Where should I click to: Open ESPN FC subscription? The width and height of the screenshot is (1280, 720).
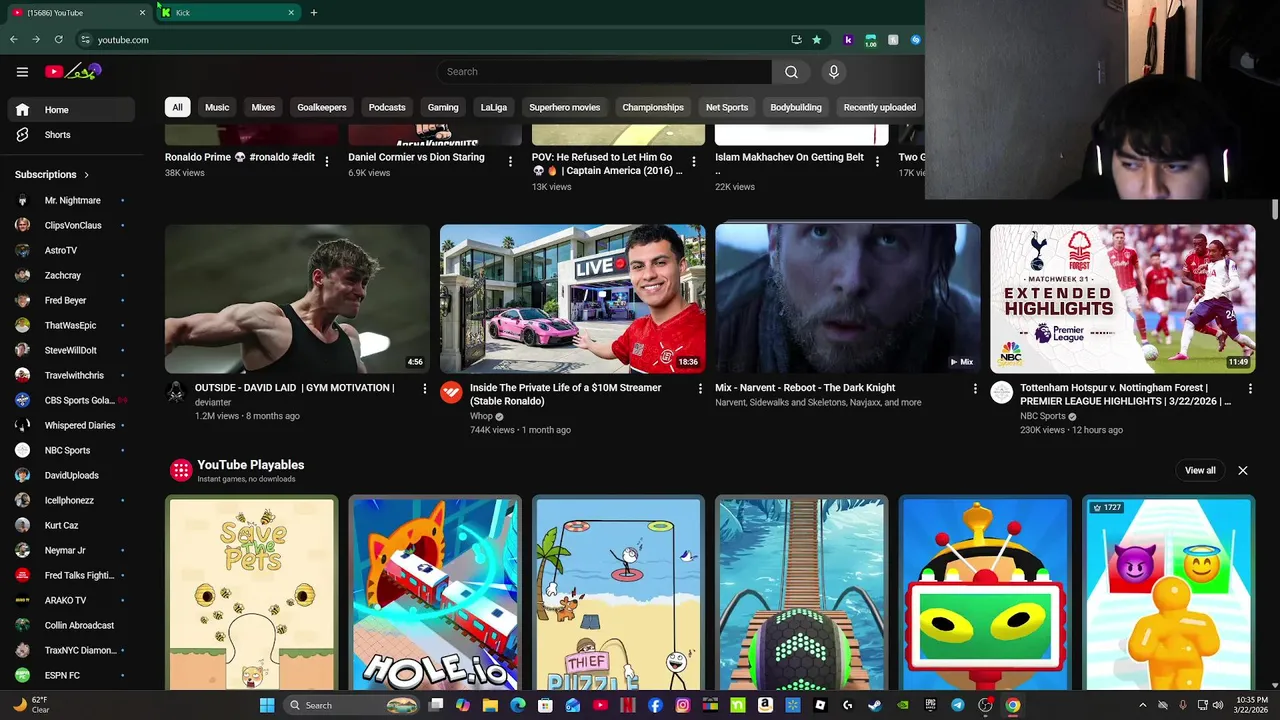(x=71, y=675)
